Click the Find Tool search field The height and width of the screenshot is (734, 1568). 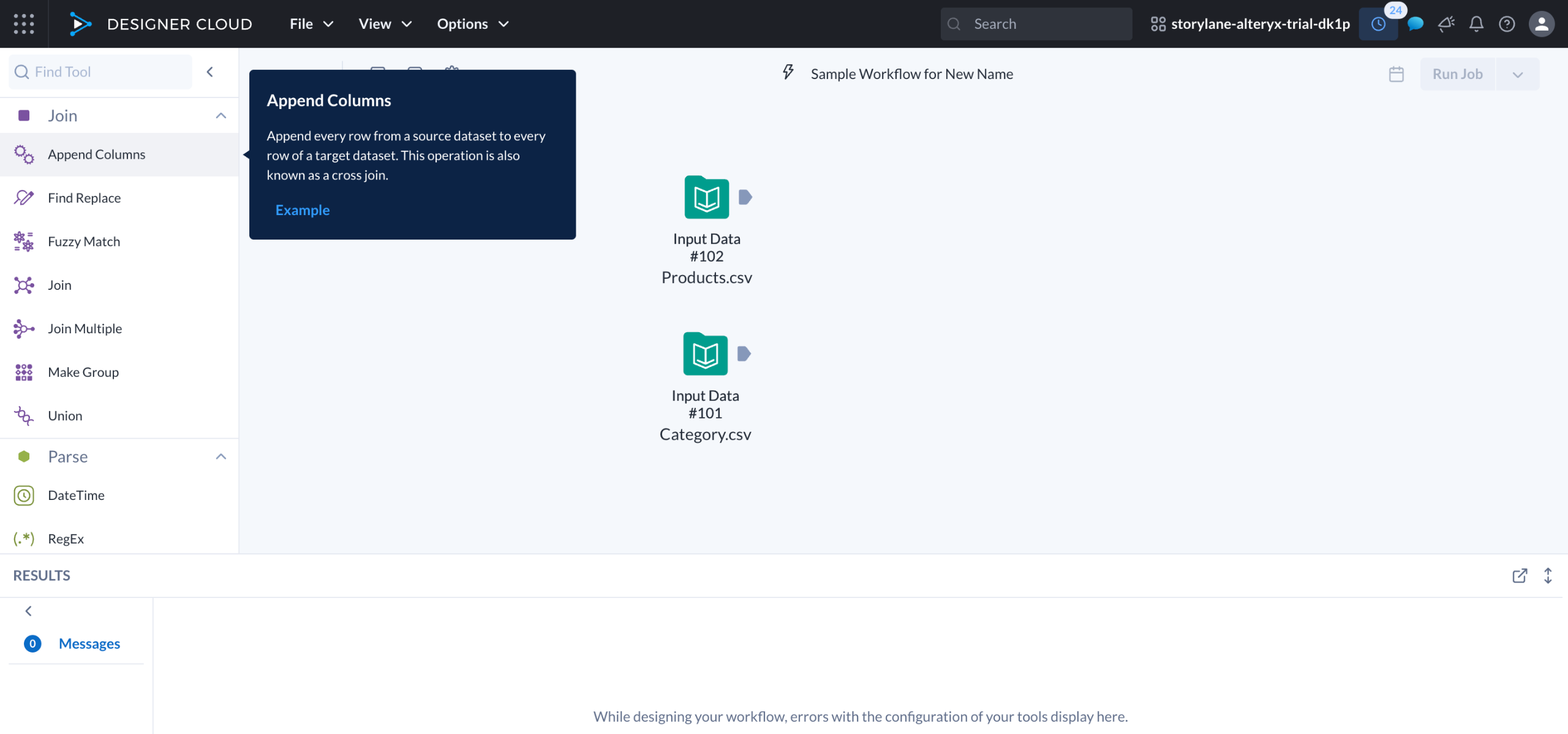click(101, 72)
